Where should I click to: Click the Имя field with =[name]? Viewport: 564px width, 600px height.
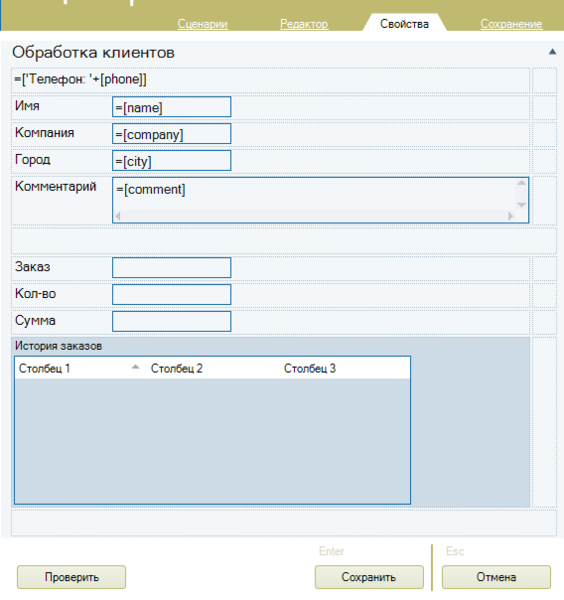[x=171, y=107]
